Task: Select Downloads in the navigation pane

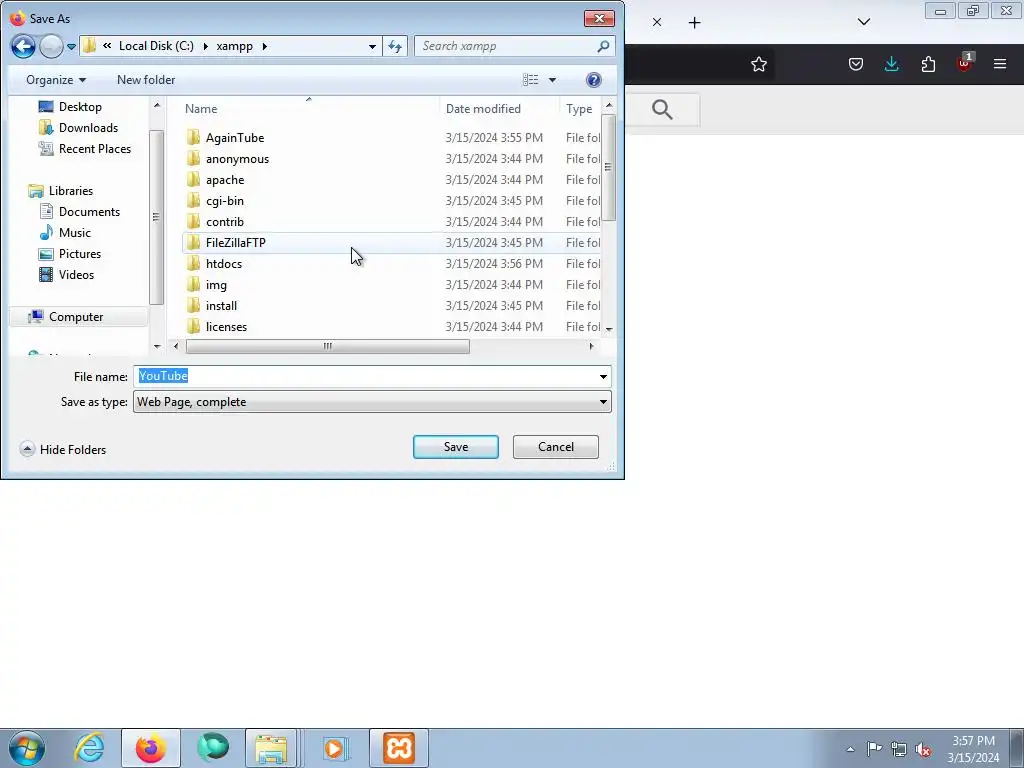Action: click(x=78, y=127)
